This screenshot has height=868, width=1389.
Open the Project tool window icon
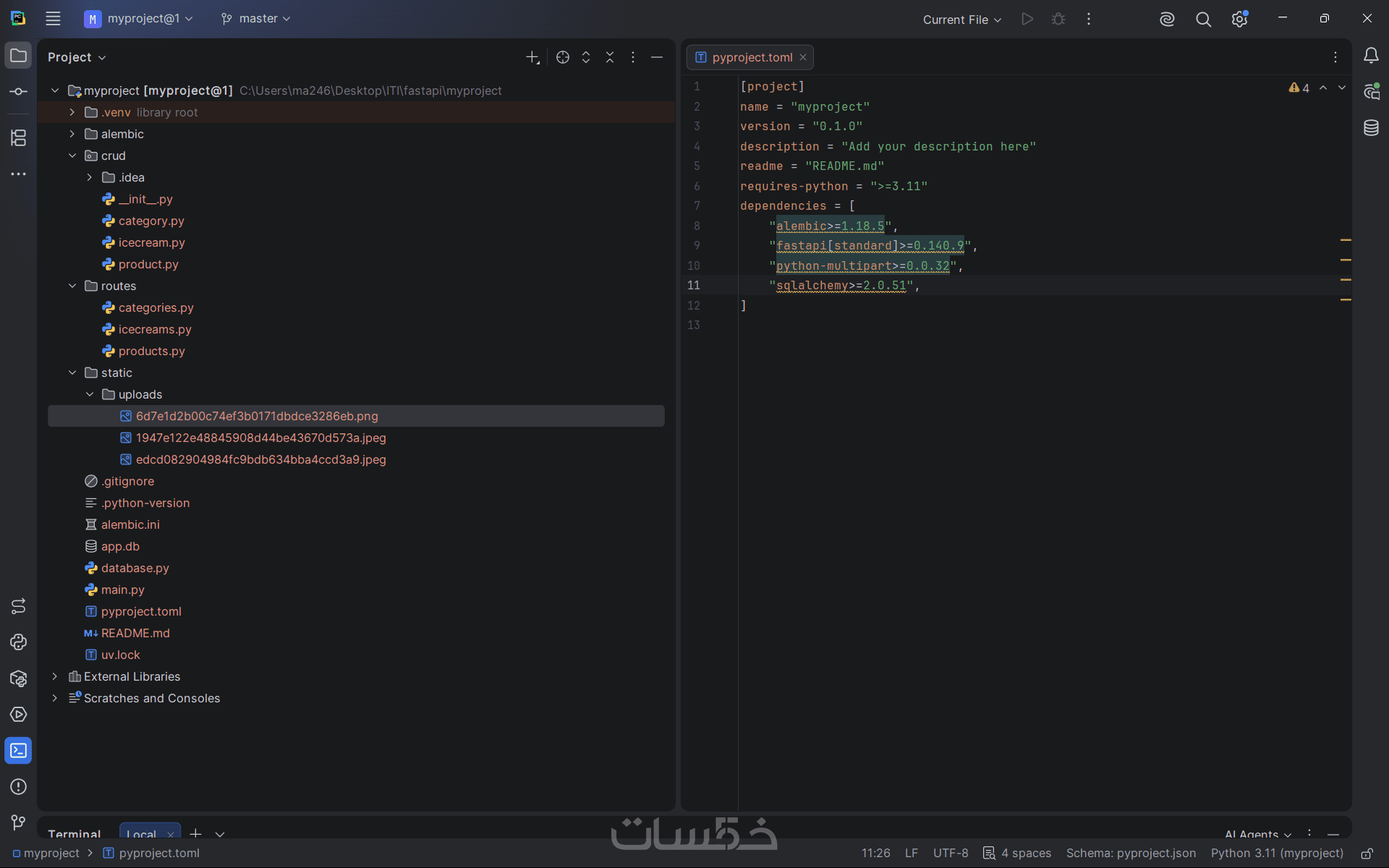coord(18,56)
